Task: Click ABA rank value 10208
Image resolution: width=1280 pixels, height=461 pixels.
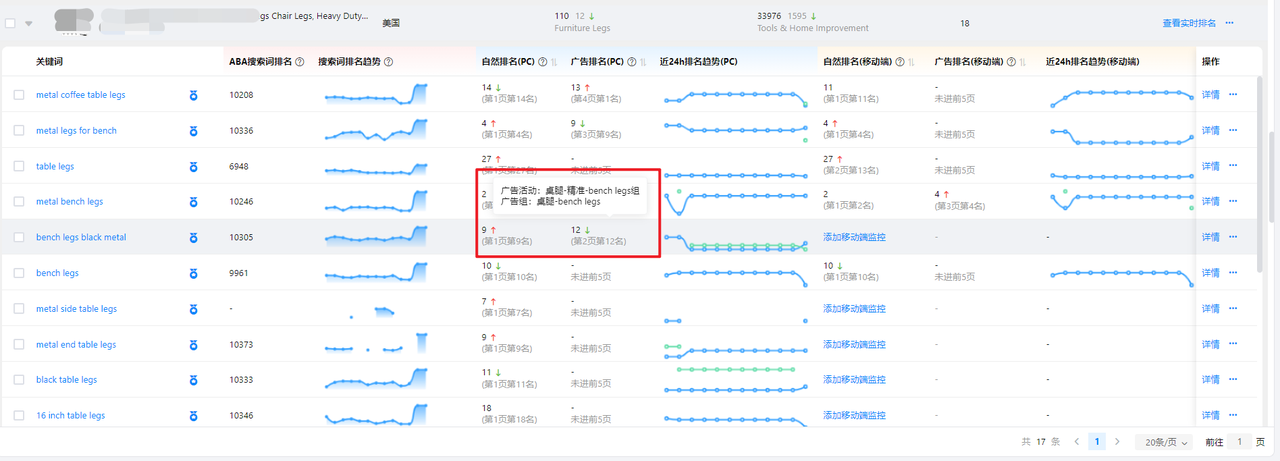Action: pos(241,95)
